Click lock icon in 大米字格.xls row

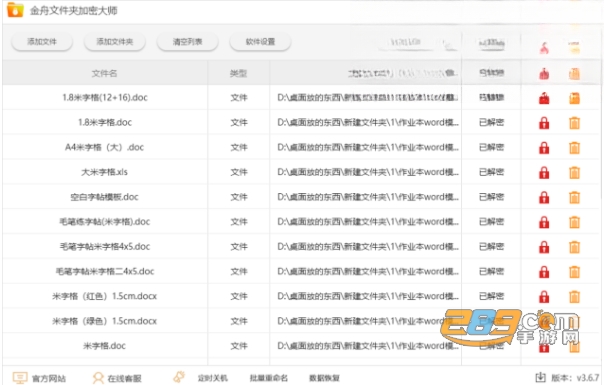[544, 173]
